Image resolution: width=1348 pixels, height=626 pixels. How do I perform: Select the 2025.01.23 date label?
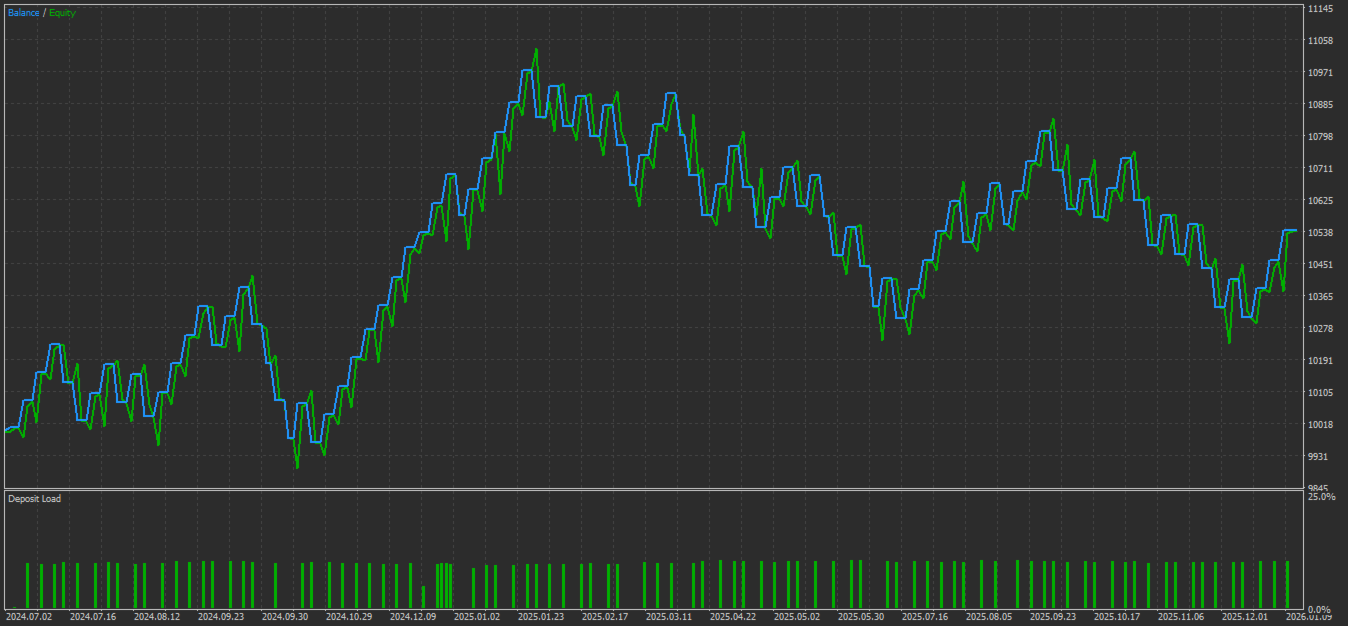(x=541, y=617)
